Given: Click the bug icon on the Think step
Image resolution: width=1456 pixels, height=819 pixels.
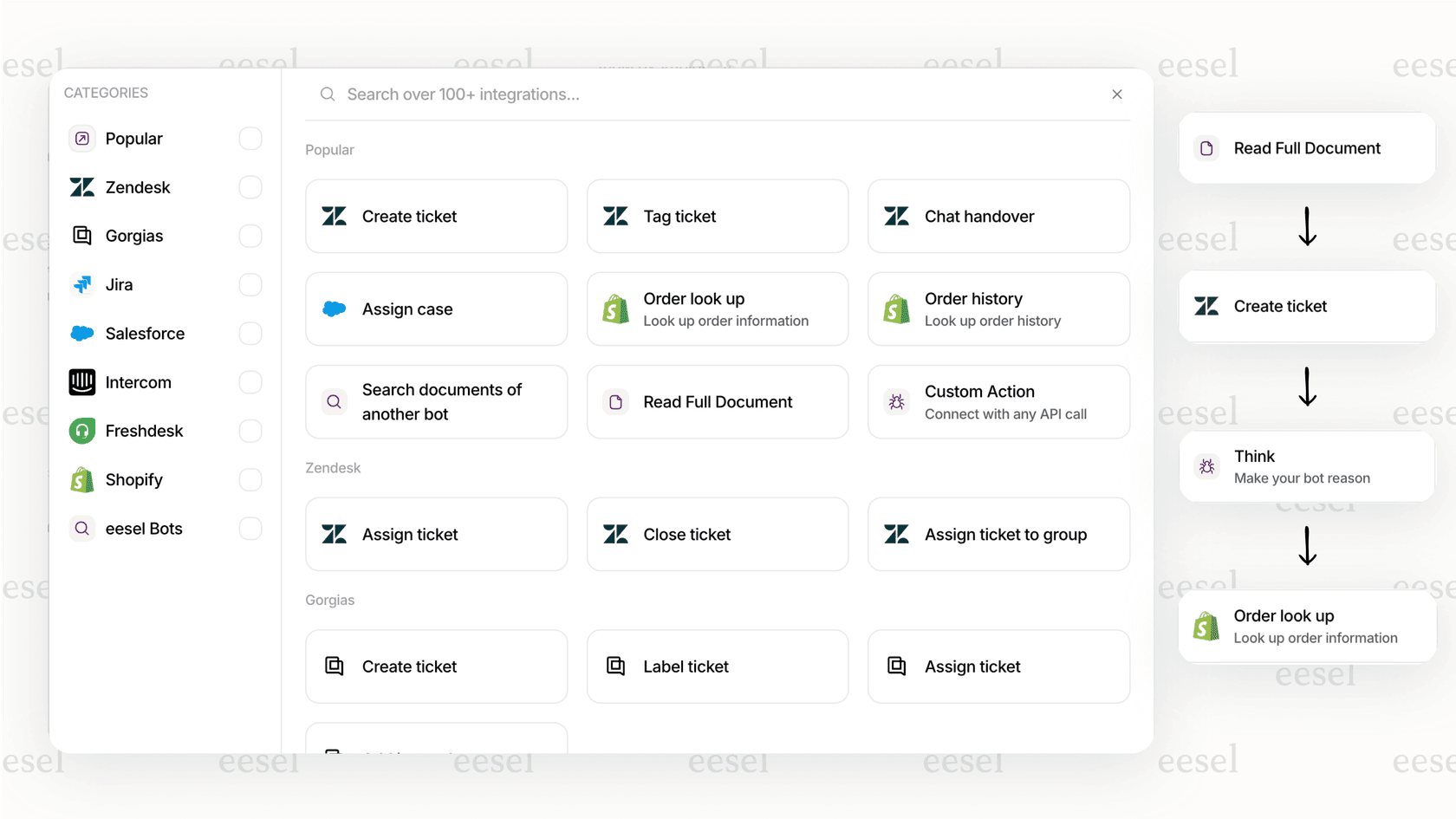Looking at the screenshot, I should click(1206, 466).
